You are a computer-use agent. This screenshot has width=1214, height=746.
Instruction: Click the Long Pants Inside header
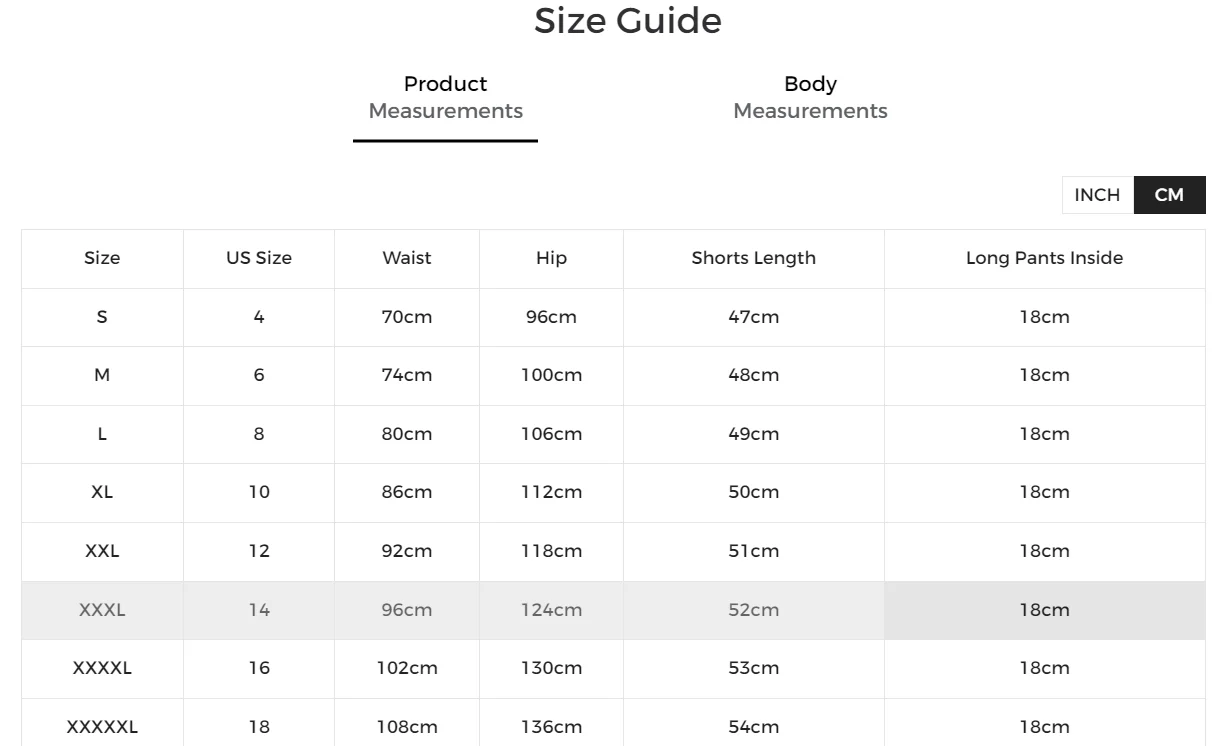(x=1044, y=258)
